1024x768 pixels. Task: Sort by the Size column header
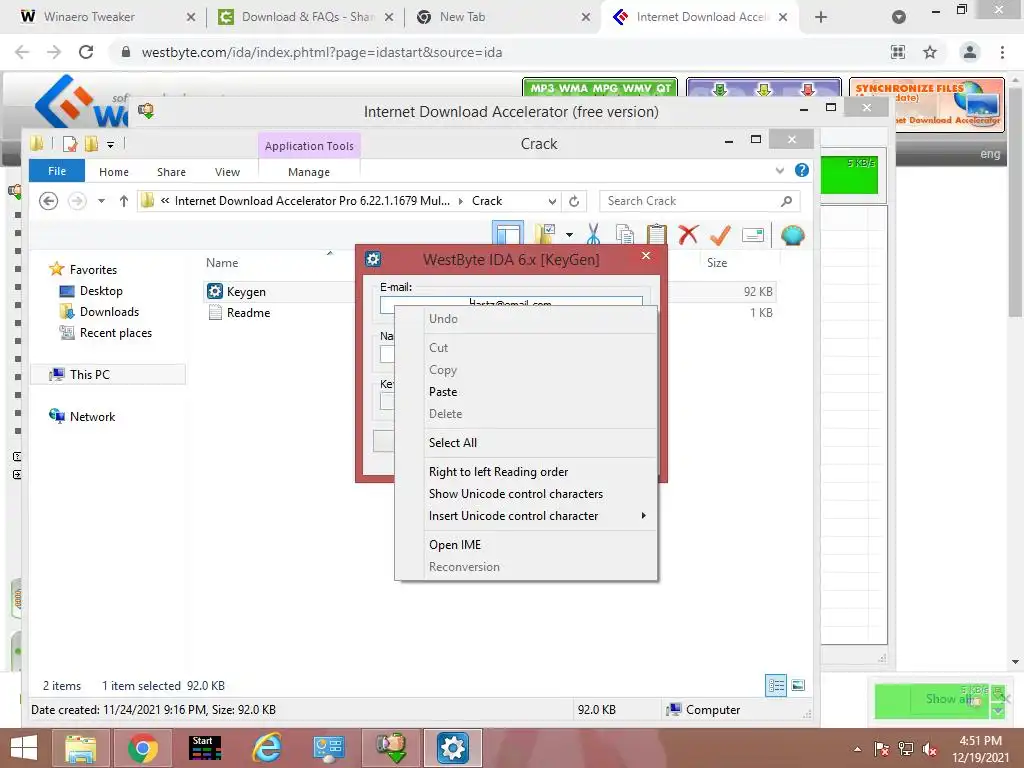pos(716,263)
